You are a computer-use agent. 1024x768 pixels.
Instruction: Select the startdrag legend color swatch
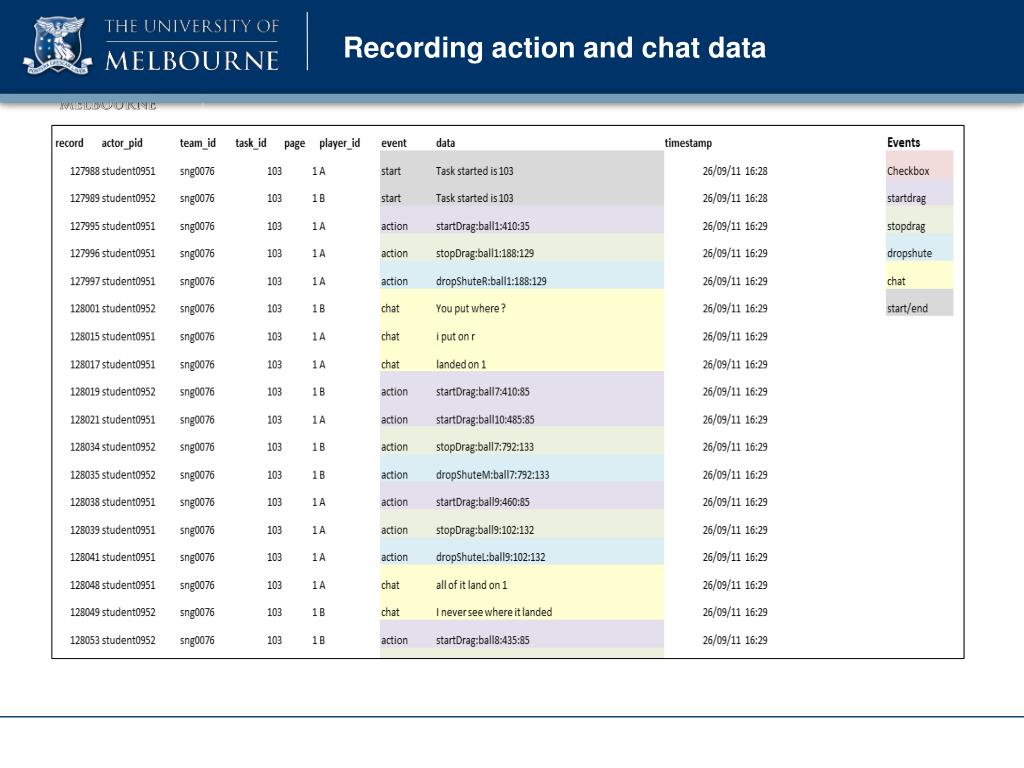920,193
